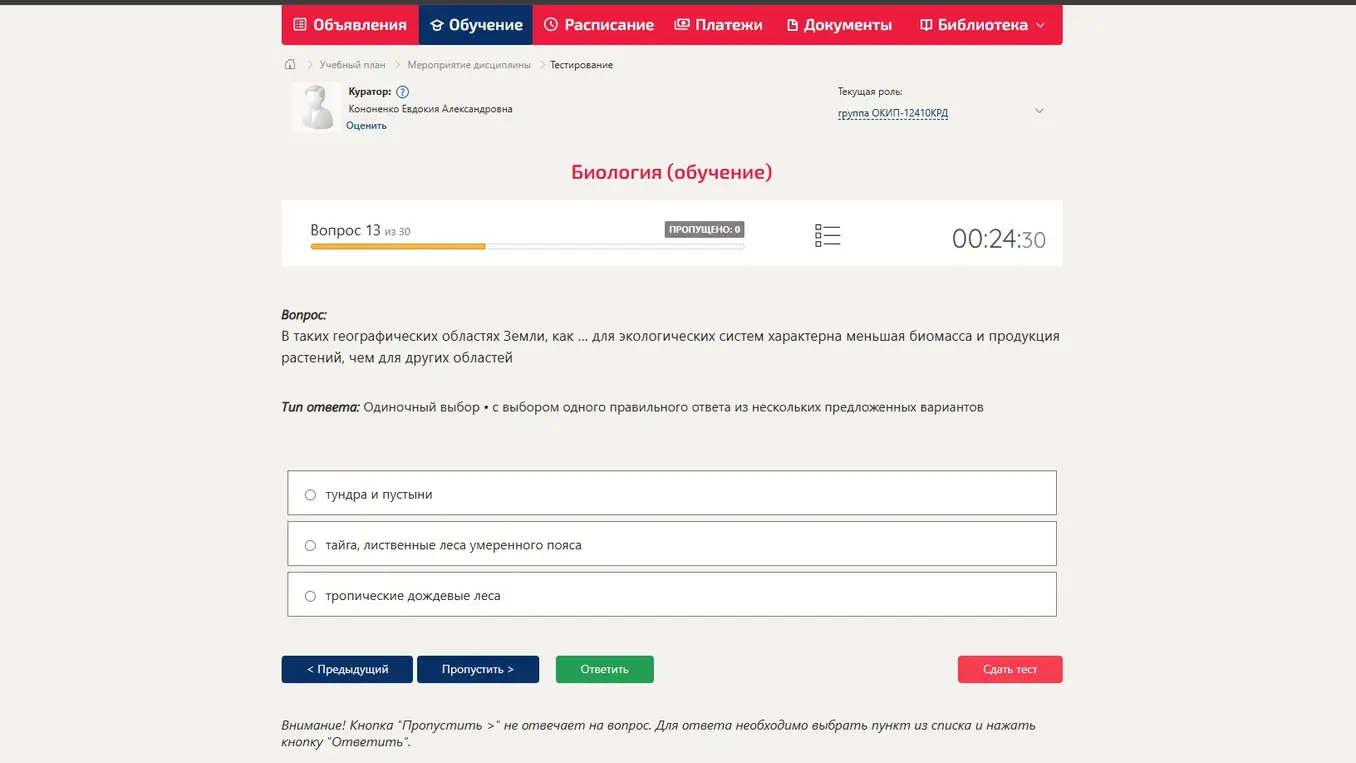The height and width of the screenshot is (763, 1356).
Task: Click the book icon beside Библиотека
Action: tap(926, 25)
